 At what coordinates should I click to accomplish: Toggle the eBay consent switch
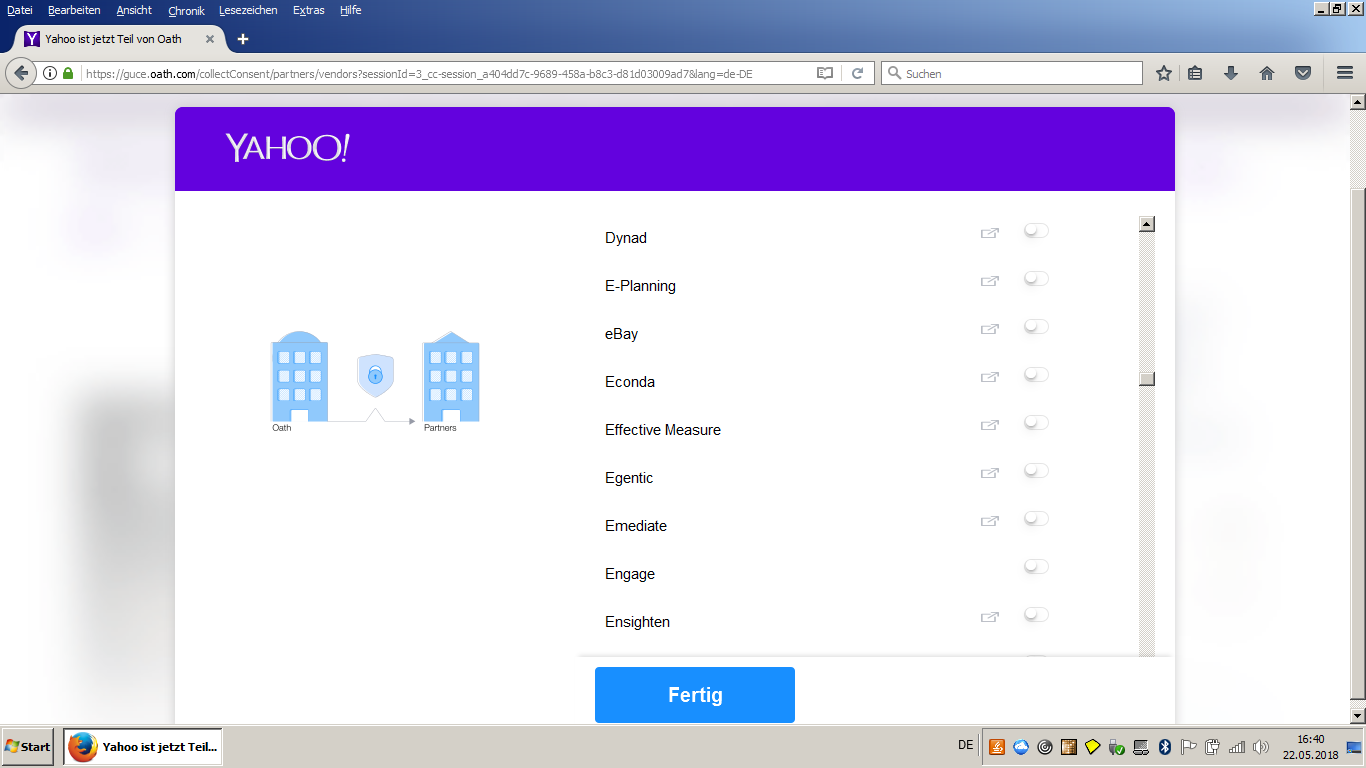click(1036, 327)
